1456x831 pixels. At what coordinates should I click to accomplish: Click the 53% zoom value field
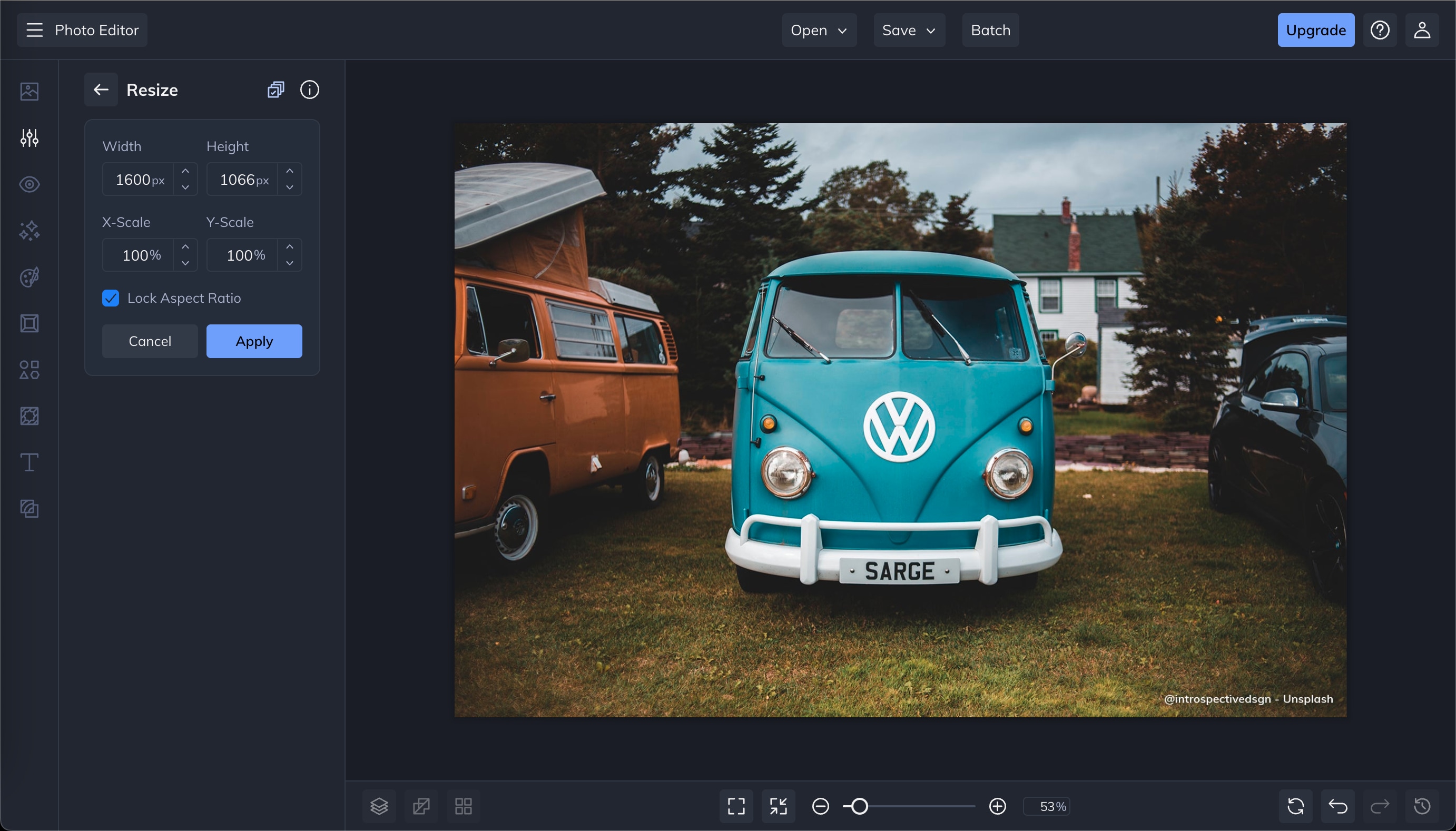1046,806
